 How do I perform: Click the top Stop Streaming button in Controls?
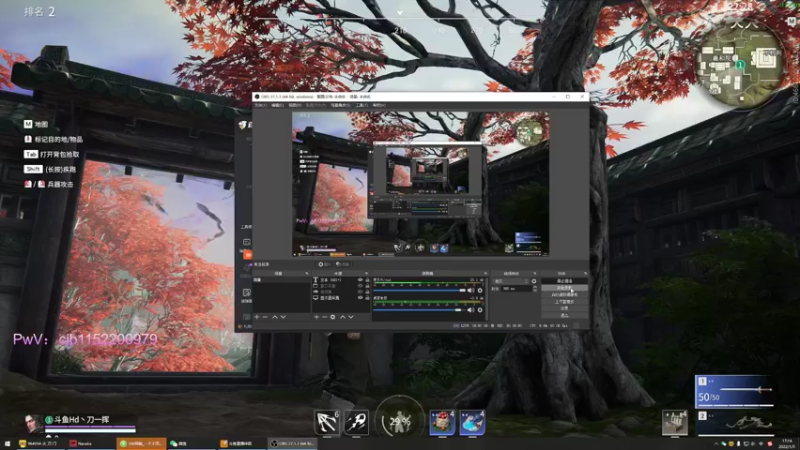(x=564, y=281)
